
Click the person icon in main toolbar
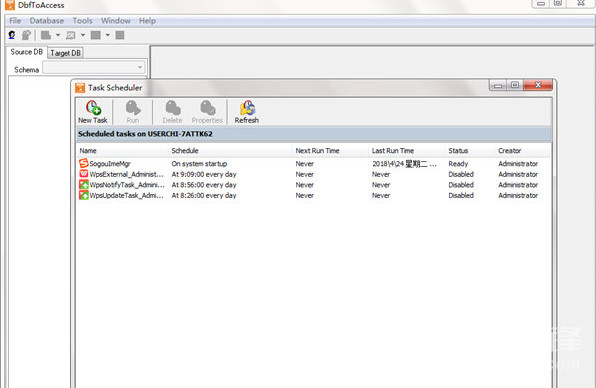[x=12, y=35]
